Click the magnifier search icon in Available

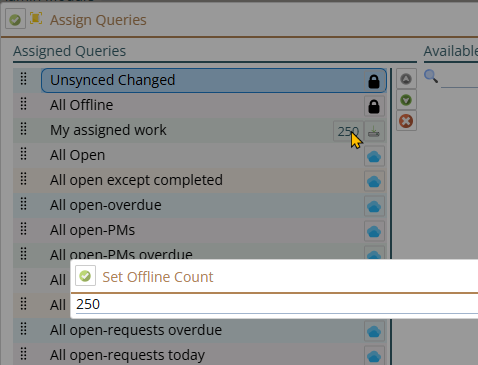click(431, 76)
